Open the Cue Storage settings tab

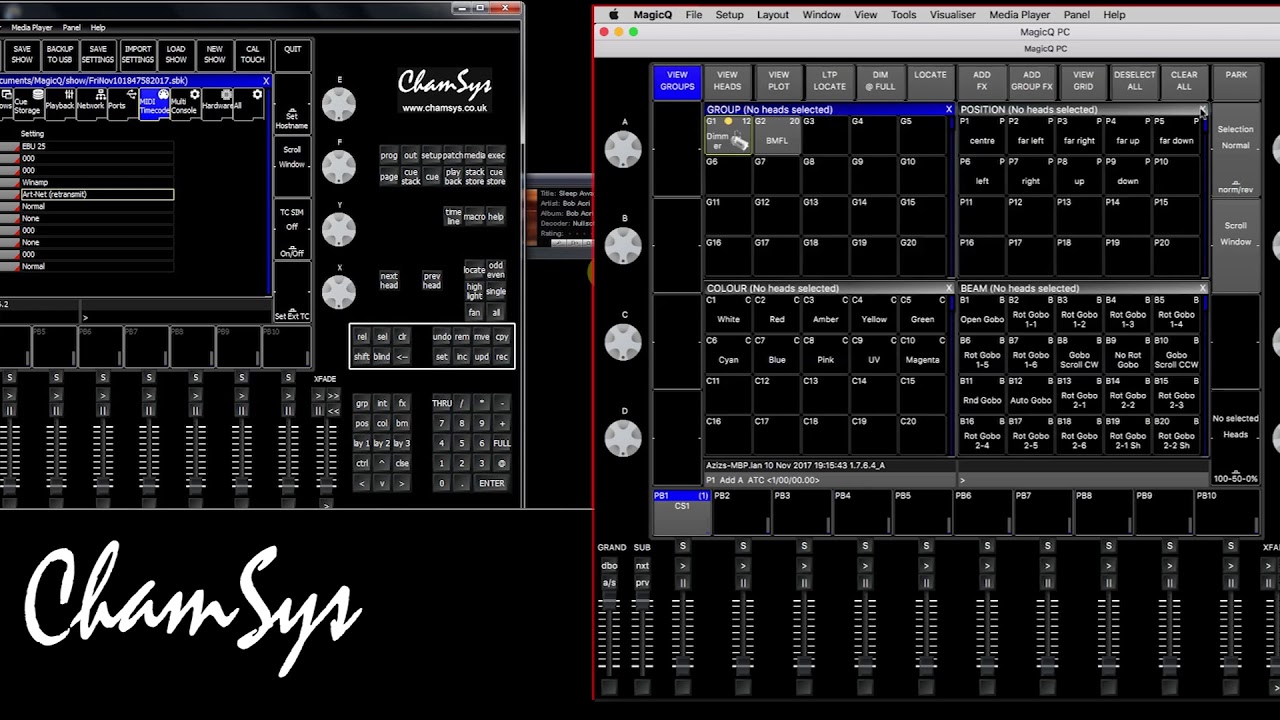pyautogui.click(x=26, y=103)
